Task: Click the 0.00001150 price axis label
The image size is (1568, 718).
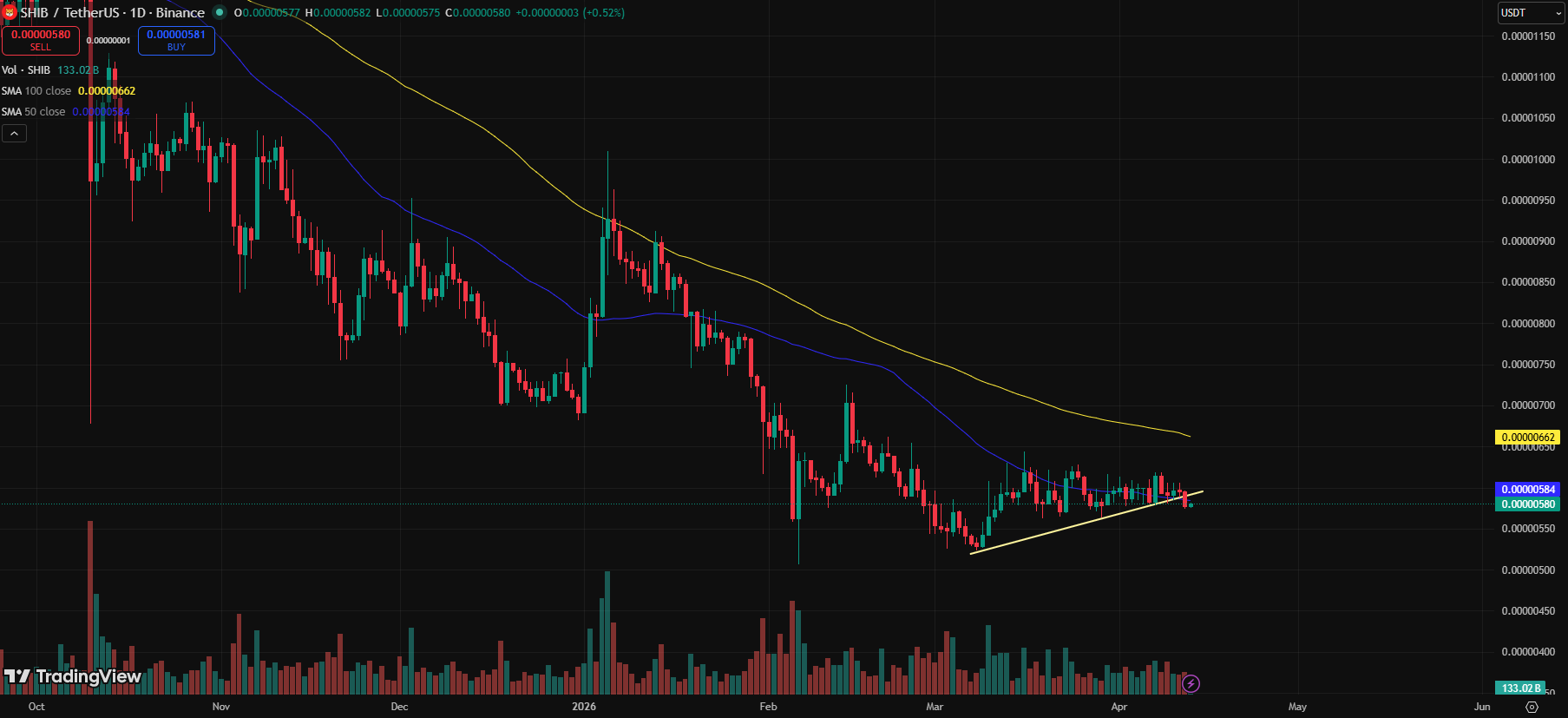Action: tap(1528, 36)
